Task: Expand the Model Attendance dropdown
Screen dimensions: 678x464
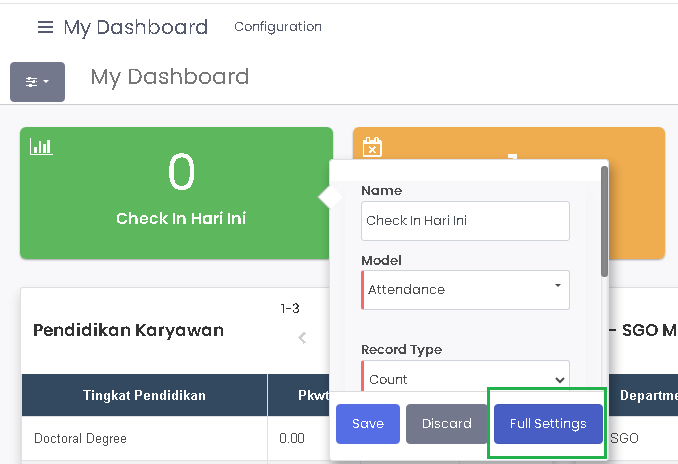Action: [x=465, y=290]
